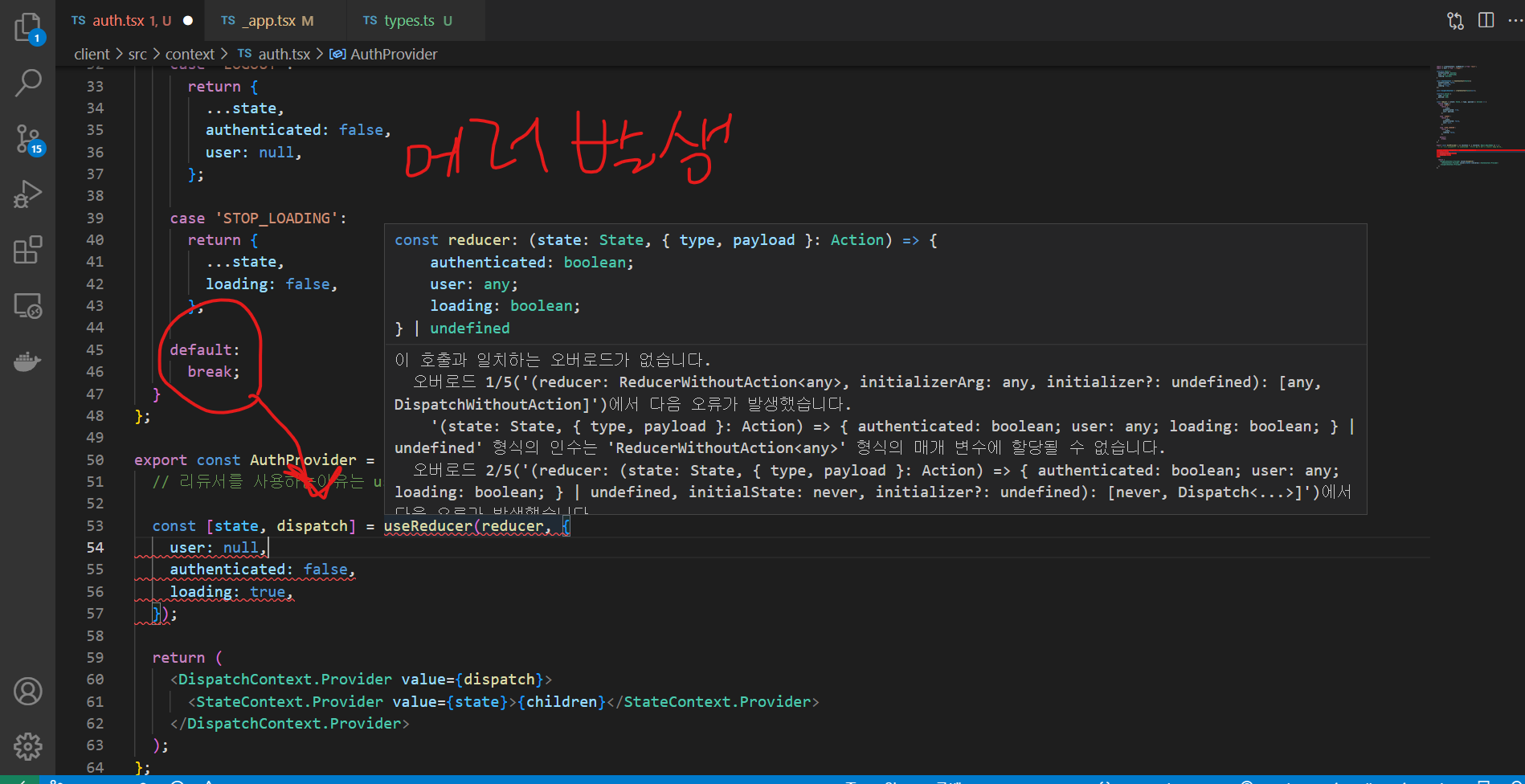Viewport: 1525px width, 784px height.
Task: Click 'default:' on line 45
Action: 205,349
